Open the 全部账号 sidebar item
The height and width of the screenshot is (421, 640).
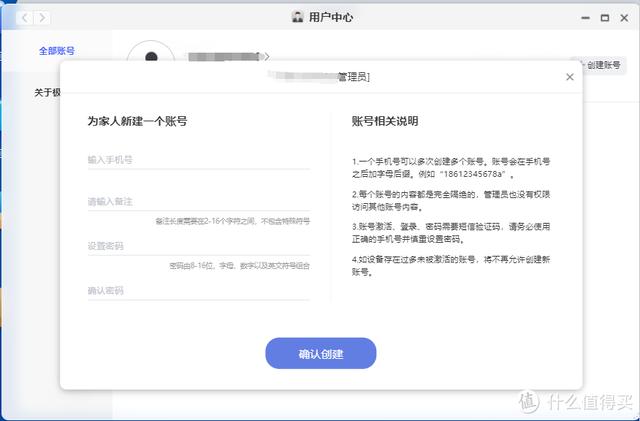point(57,51)
